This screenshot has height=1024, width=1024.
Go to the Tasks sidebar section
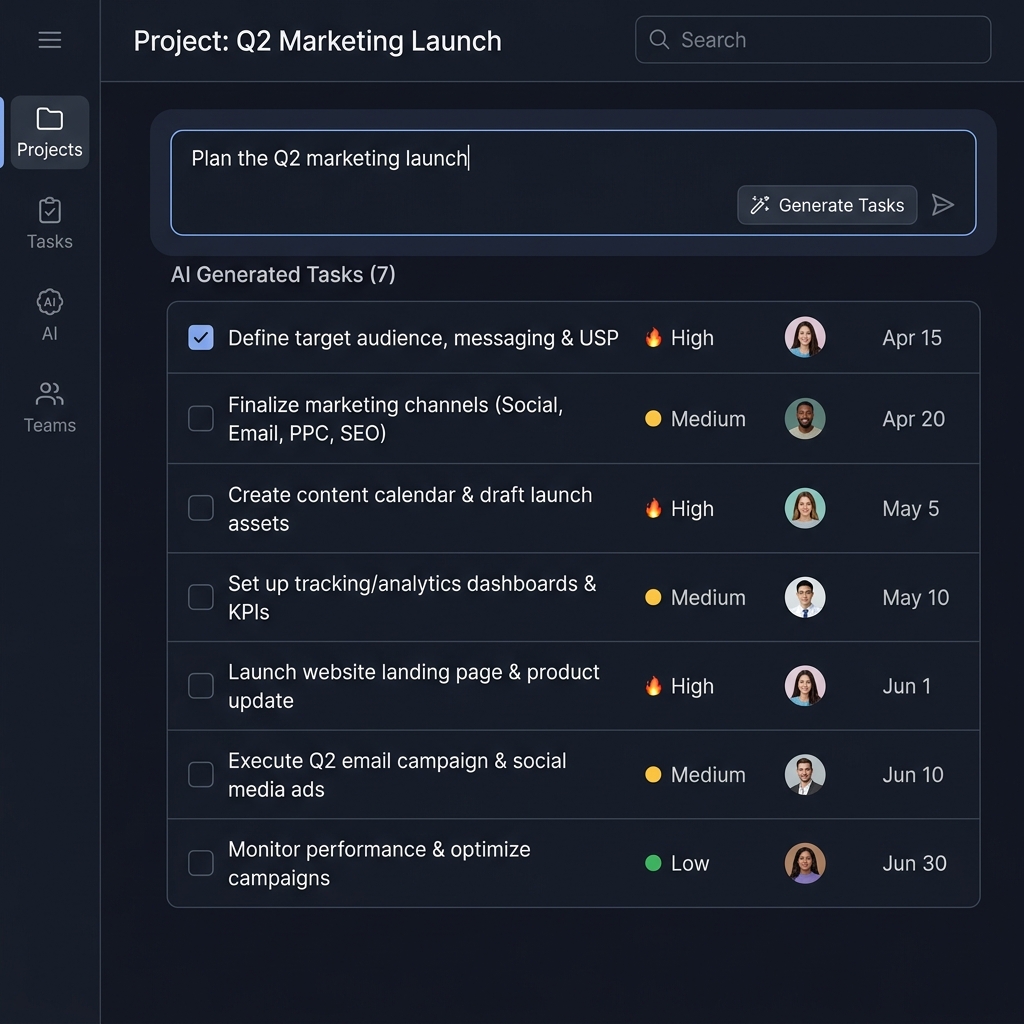(50, 223)
